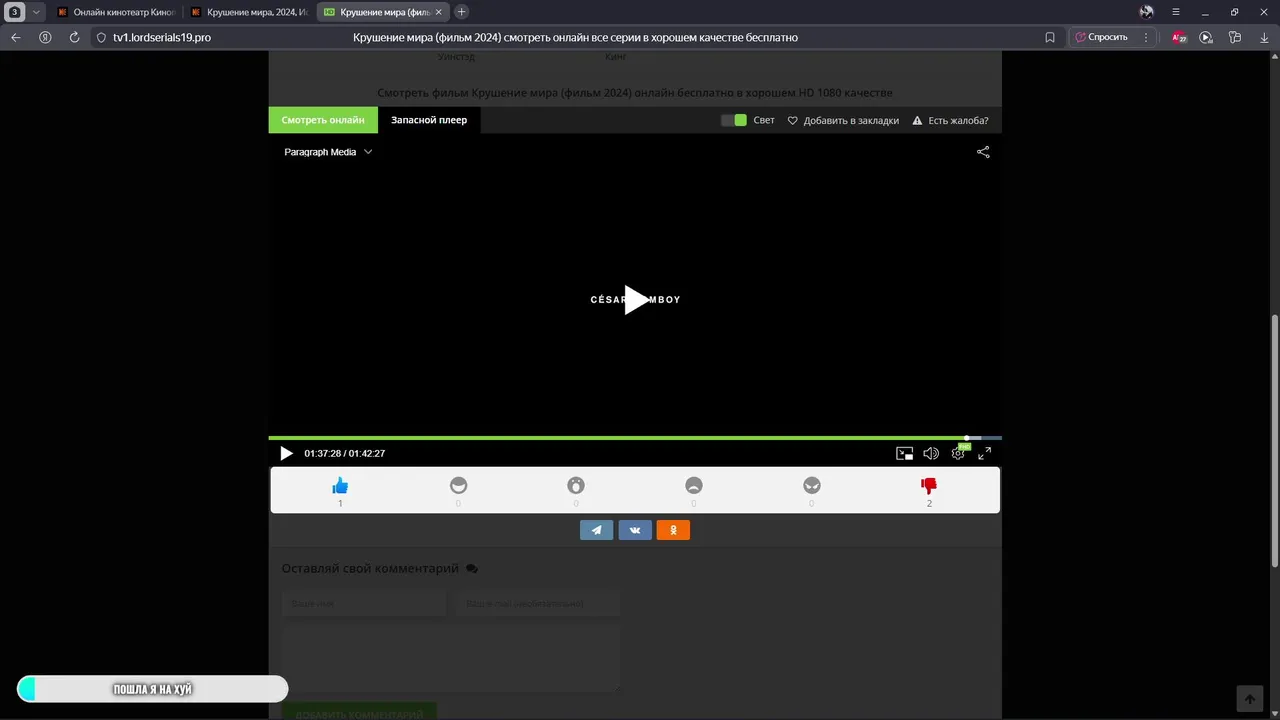Screen dimensions: 1280x720
Task: Open the ad blocker extension icon
Action: point(1179,37)
